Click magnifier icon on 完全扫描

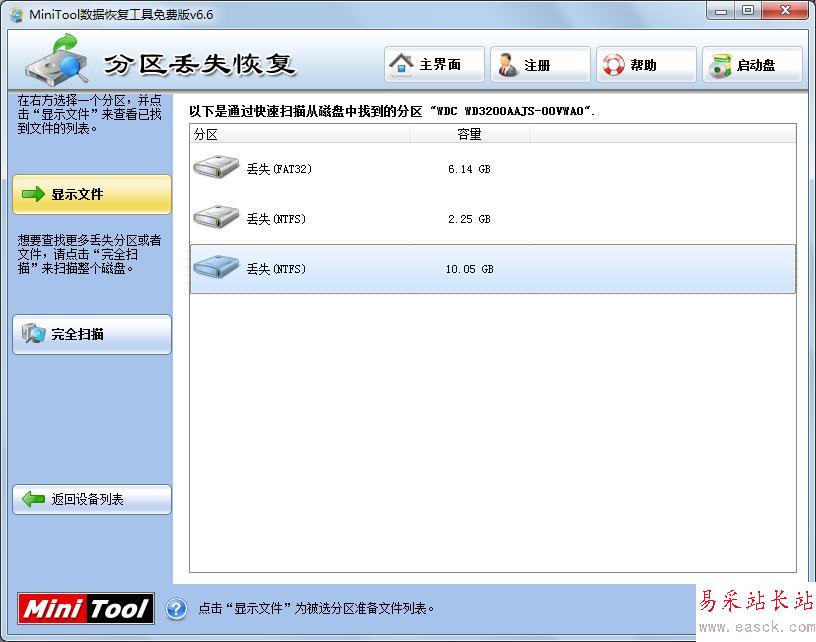(33, 333)
